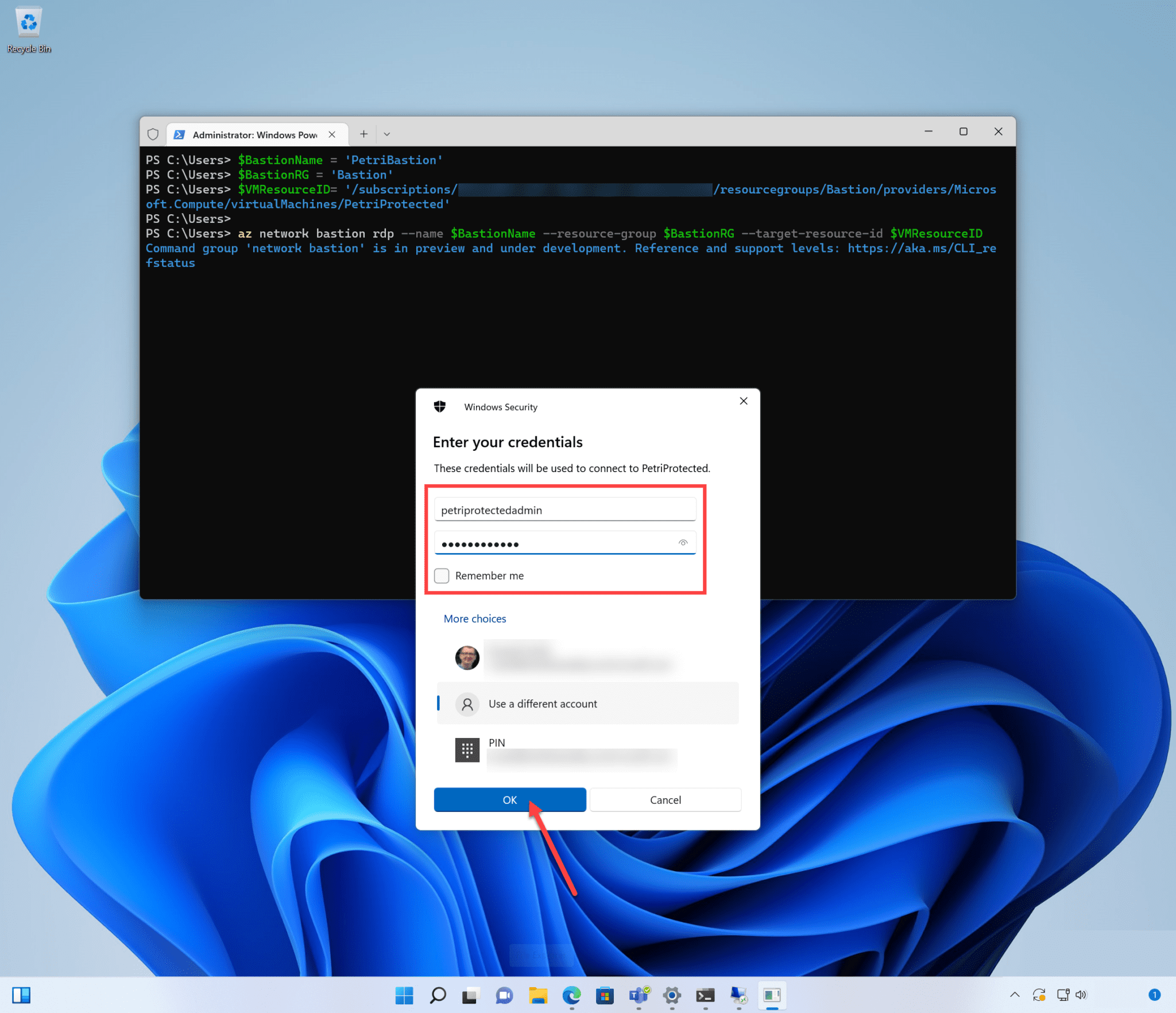Image resolution: width=1176 pixels, height=1013 pixels.
Task: Click the More choices link
Action: click(474, 618)
